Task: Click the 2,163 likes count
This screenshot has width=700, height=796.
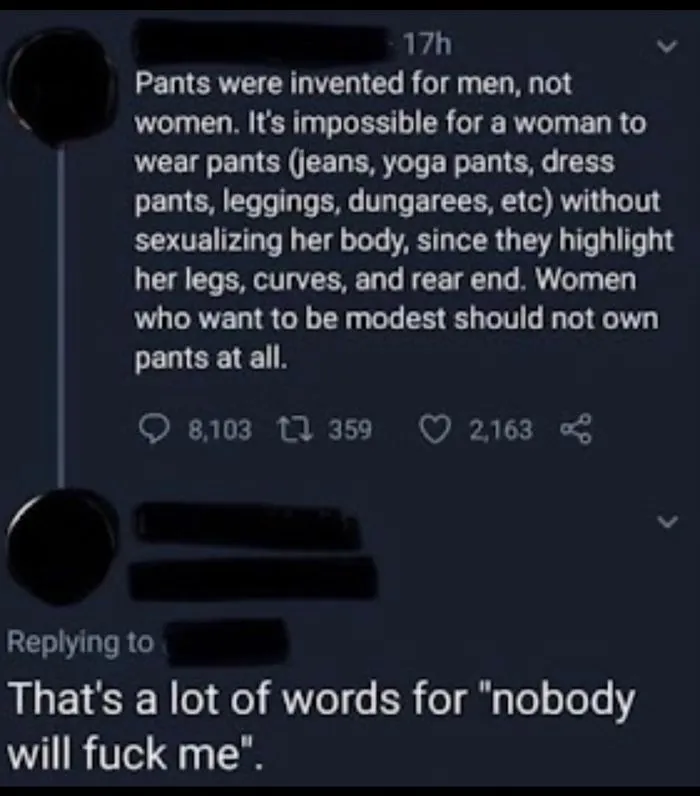Action: (x=501, y=430)
